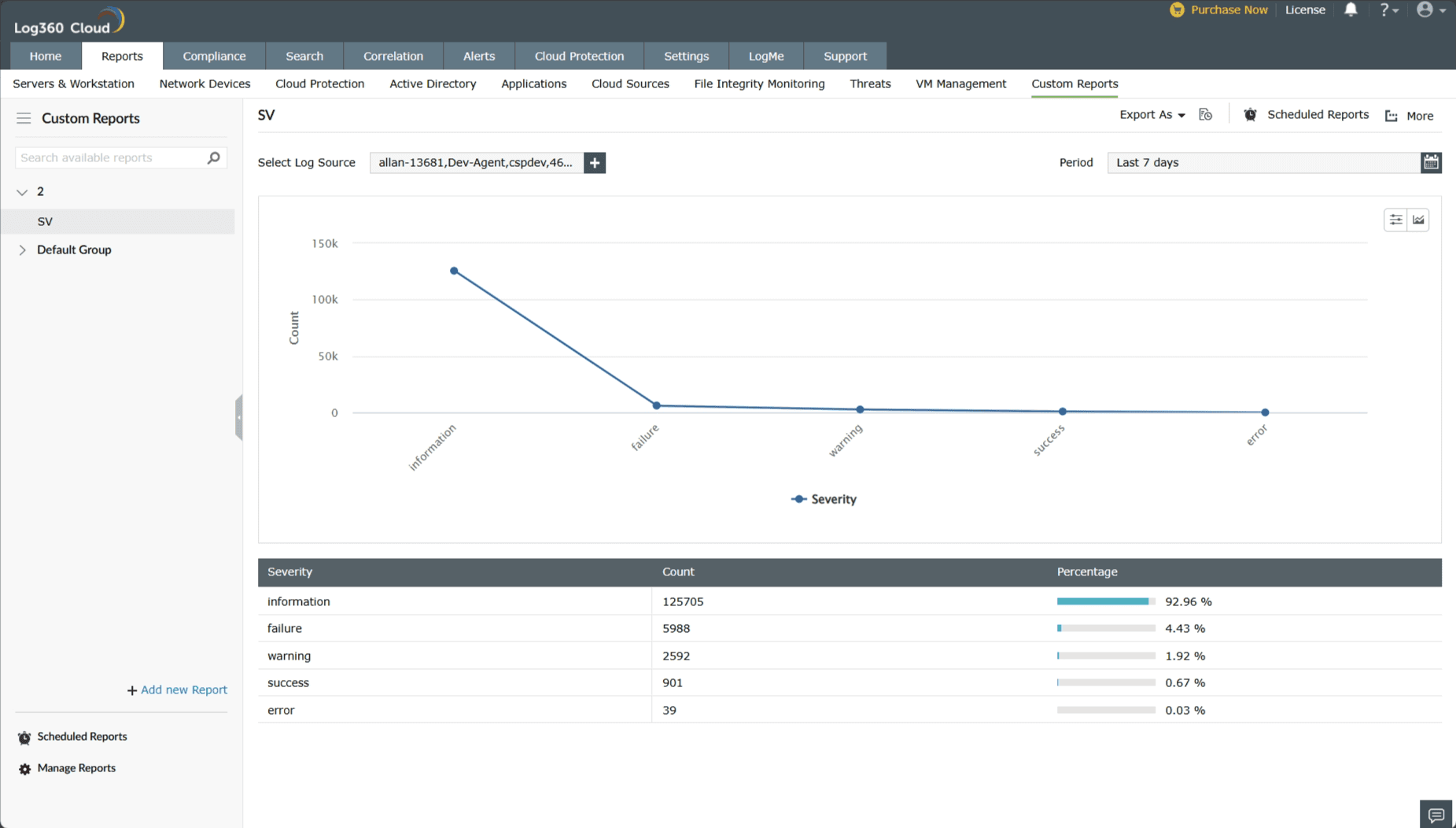Click the search magnifier in the reports panel
The image size is (1456, 828).
point(213,157)
